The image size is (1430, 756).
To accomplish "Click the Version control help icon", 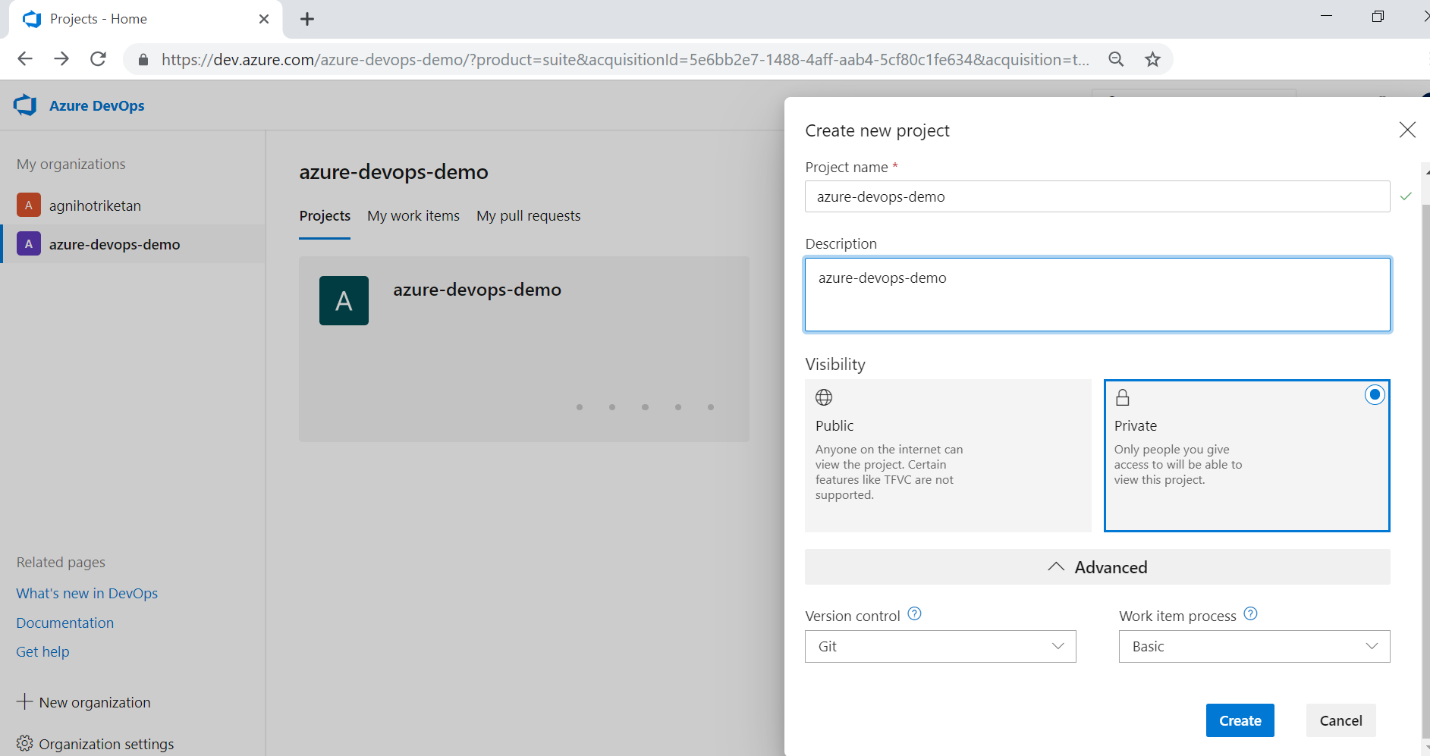I will pos(914,613).
